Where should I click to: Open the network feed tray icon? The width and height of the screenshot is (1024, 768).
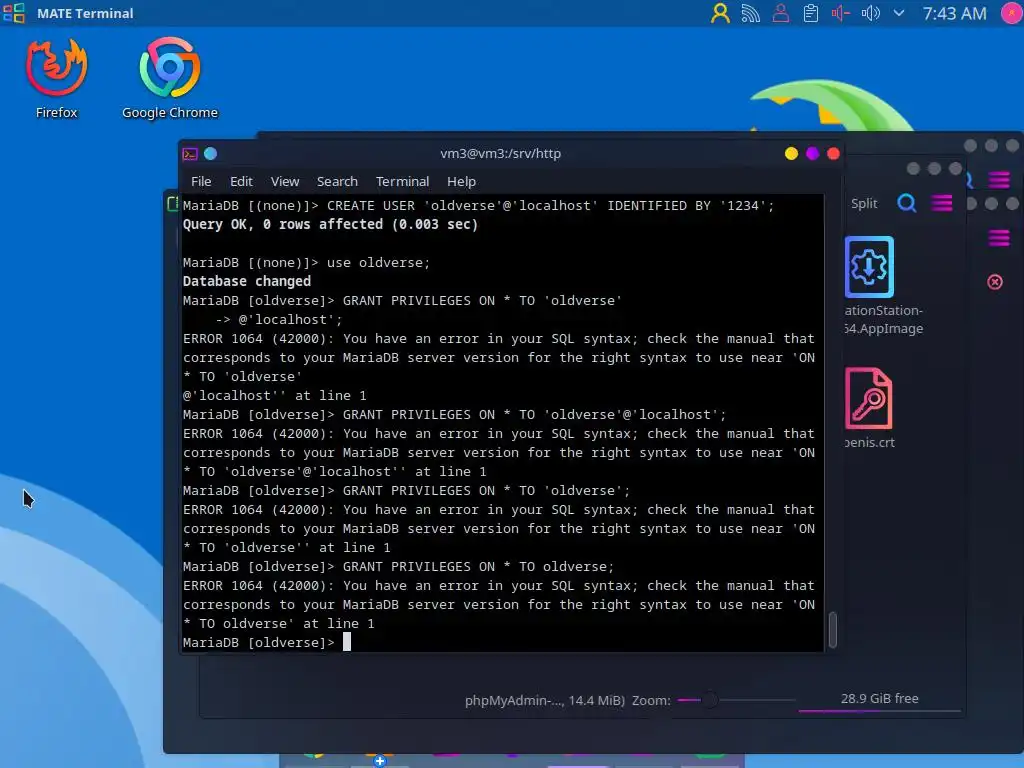click(x=750, y=13)
